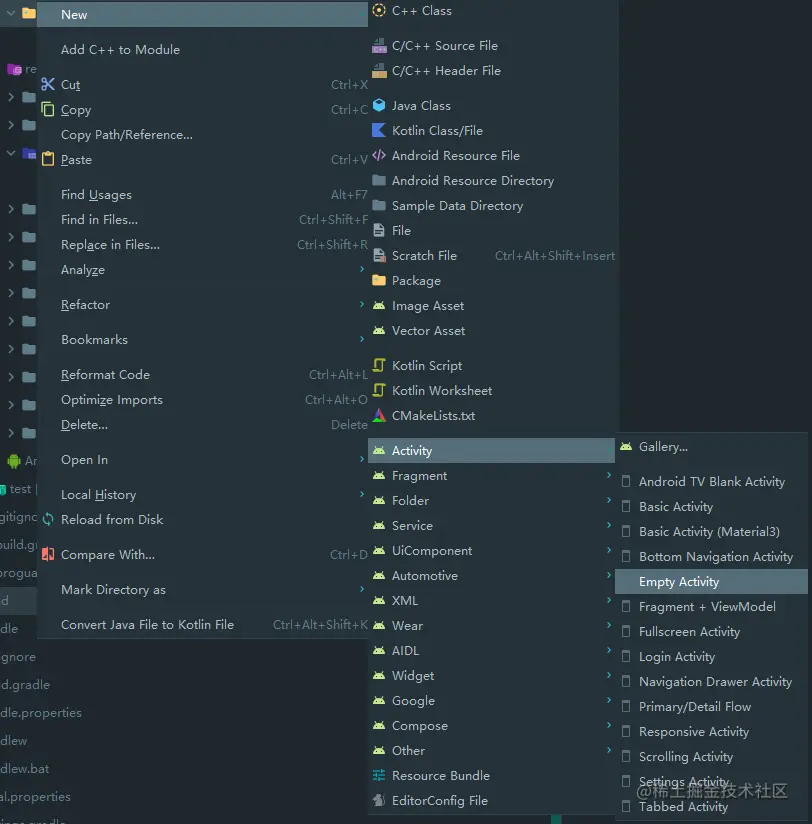The width and height of the screenshot is (812, 824).
Task: Click the Paste clipboard icon
Action: (47, 159)
